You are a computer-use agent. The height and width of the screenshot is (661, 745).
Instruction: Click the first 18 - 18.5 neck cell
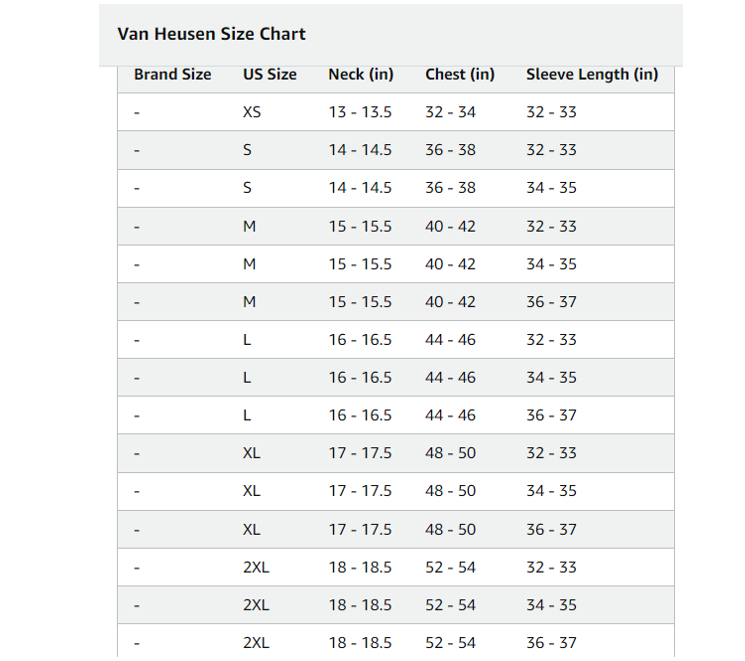click(360, 567)
